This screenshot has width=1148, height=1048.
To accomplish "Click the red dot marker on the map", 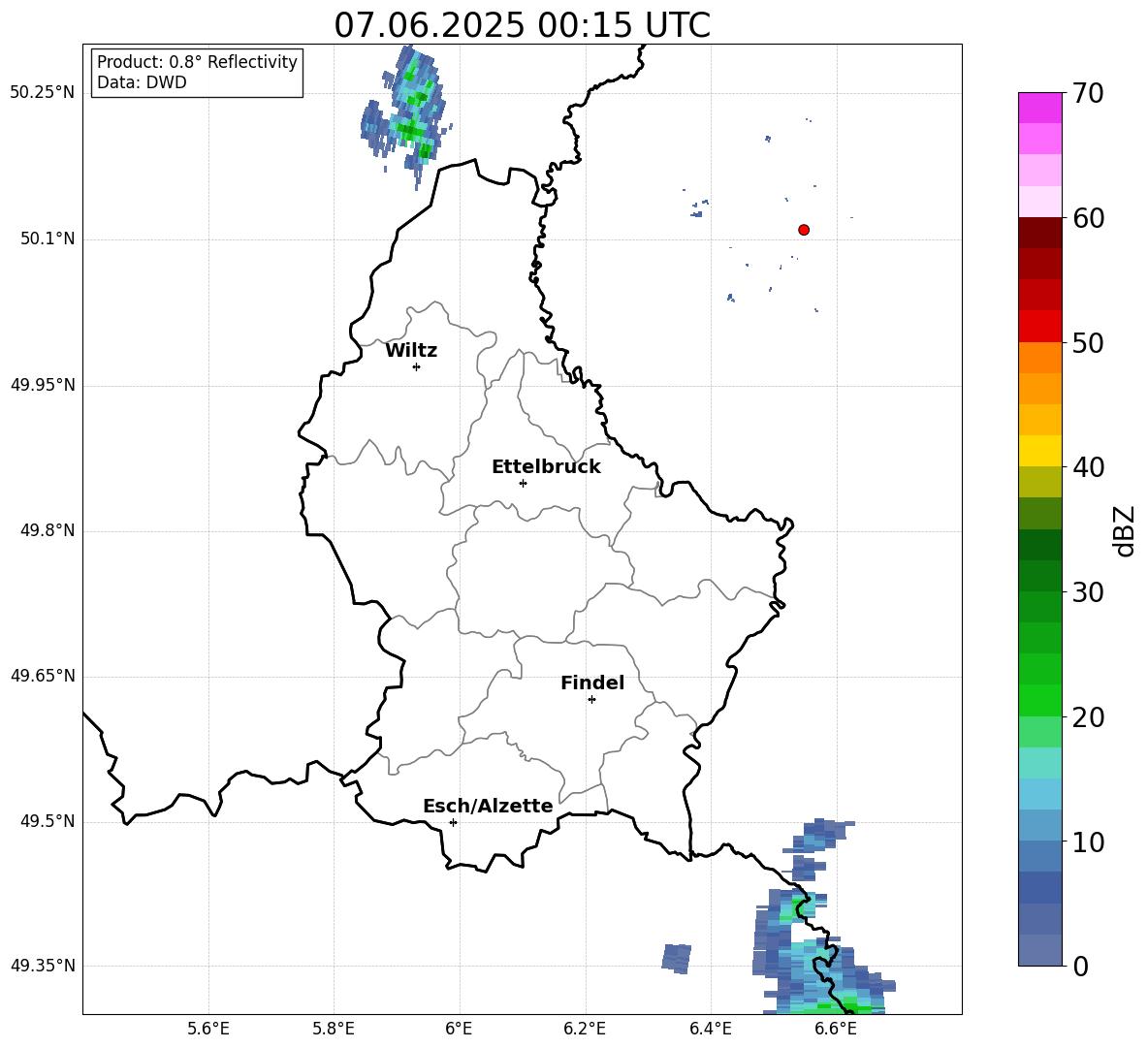I will tap(804, 230).
